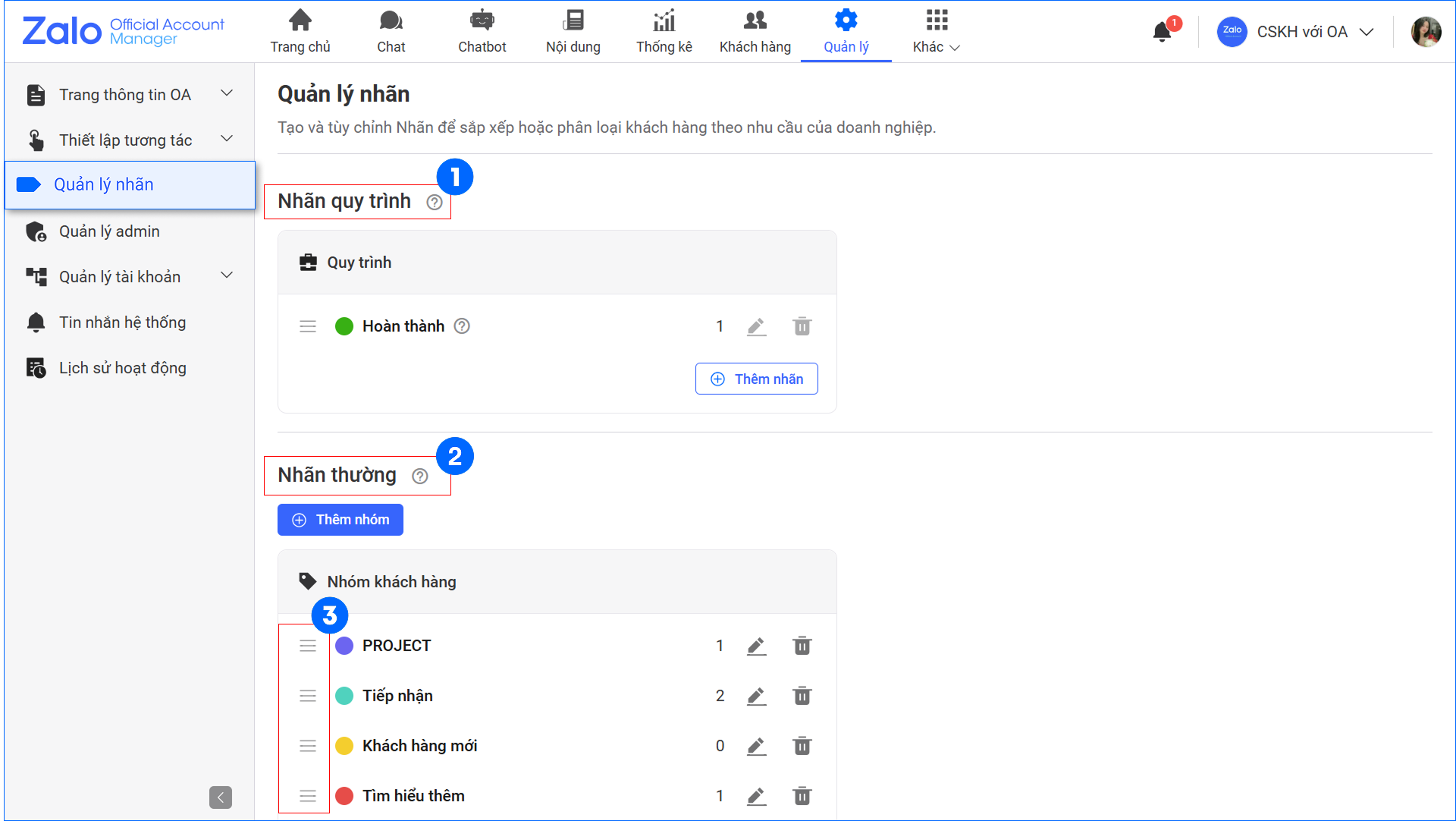Collapse the left sidebar panel
This screenshot has height=821, width=1456.
[x=220, y=797]
